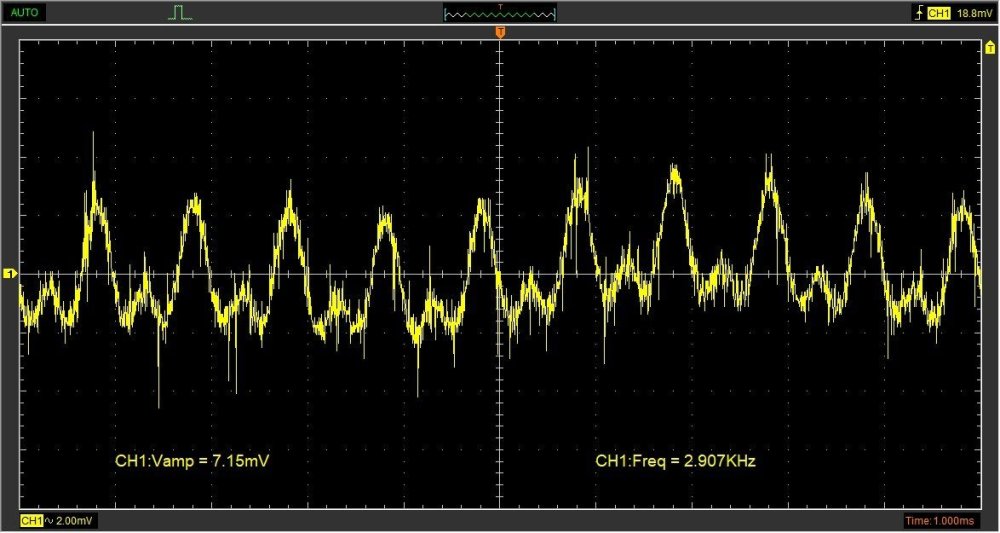Click the rising edge trigger icon
The width and height of the screenshot is (1000, 533).
click(x=917, y=13)
